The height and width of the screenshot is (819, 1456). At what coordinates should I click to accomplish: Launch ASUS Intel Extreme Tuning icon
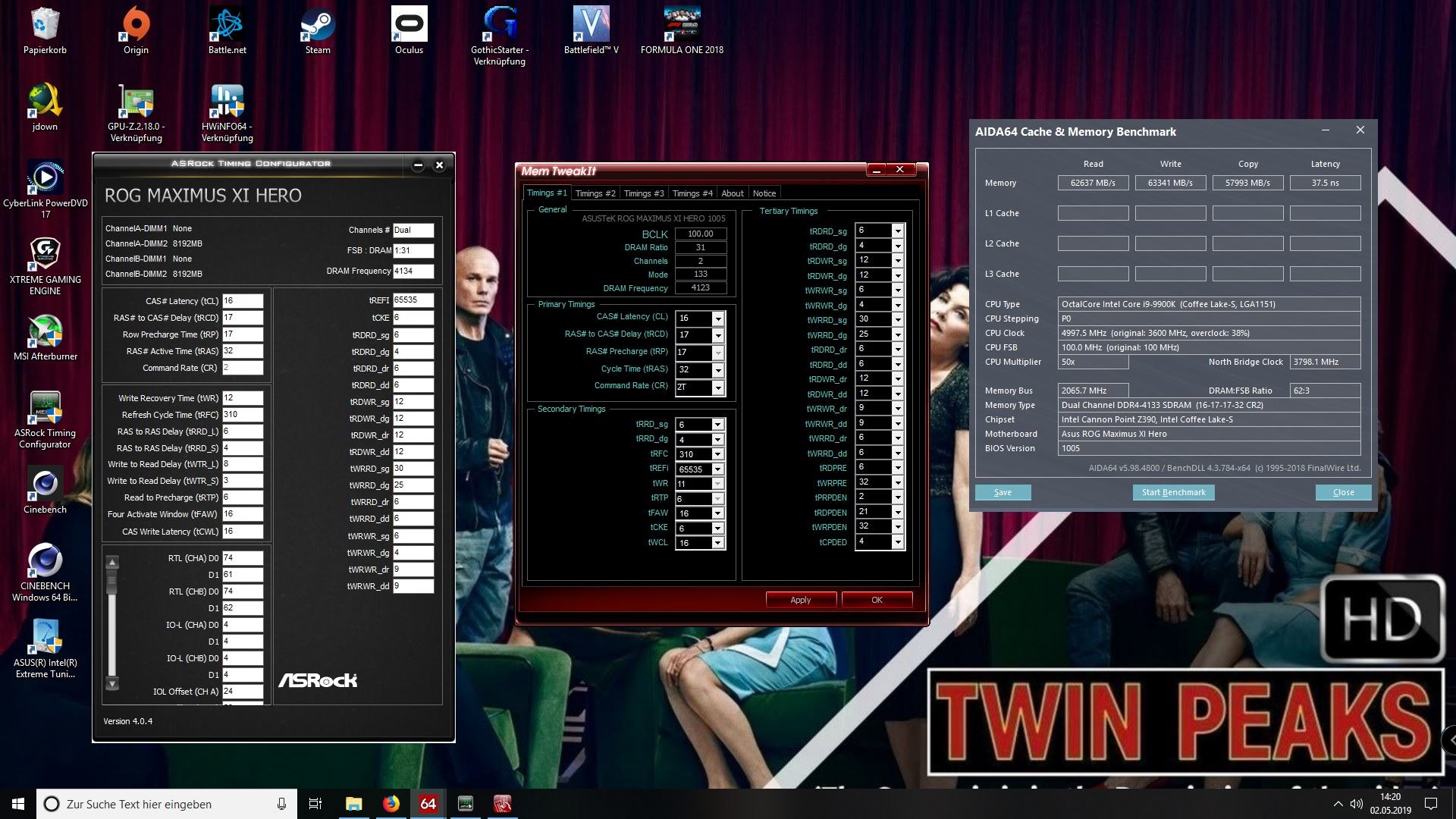(x=45, y=649)
